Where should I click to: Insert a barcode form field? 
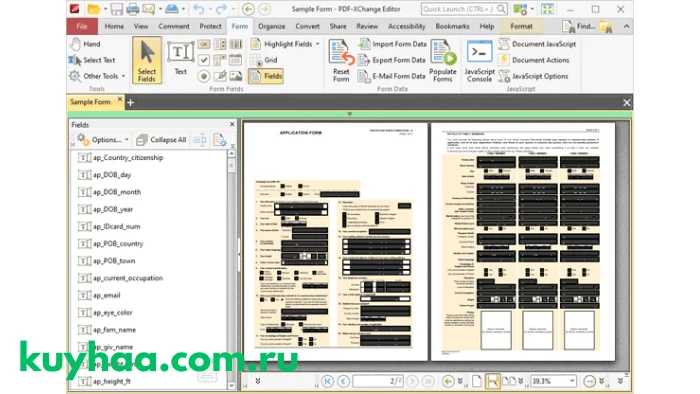click(x=236, y=44)
